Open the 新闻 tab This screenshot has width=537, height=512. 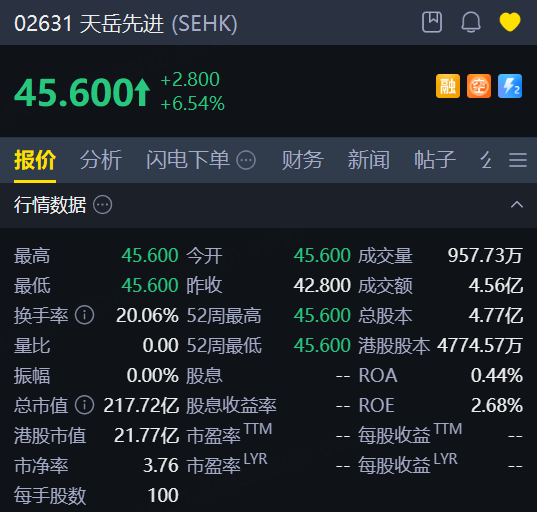(369, 160)
